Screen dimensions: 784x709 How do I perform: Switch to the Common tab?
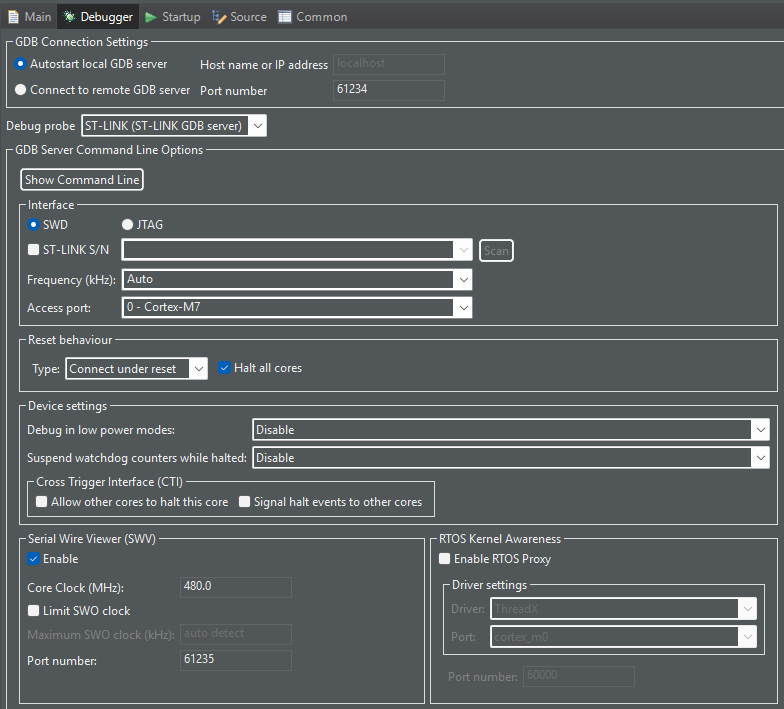(x=312, y=17)
